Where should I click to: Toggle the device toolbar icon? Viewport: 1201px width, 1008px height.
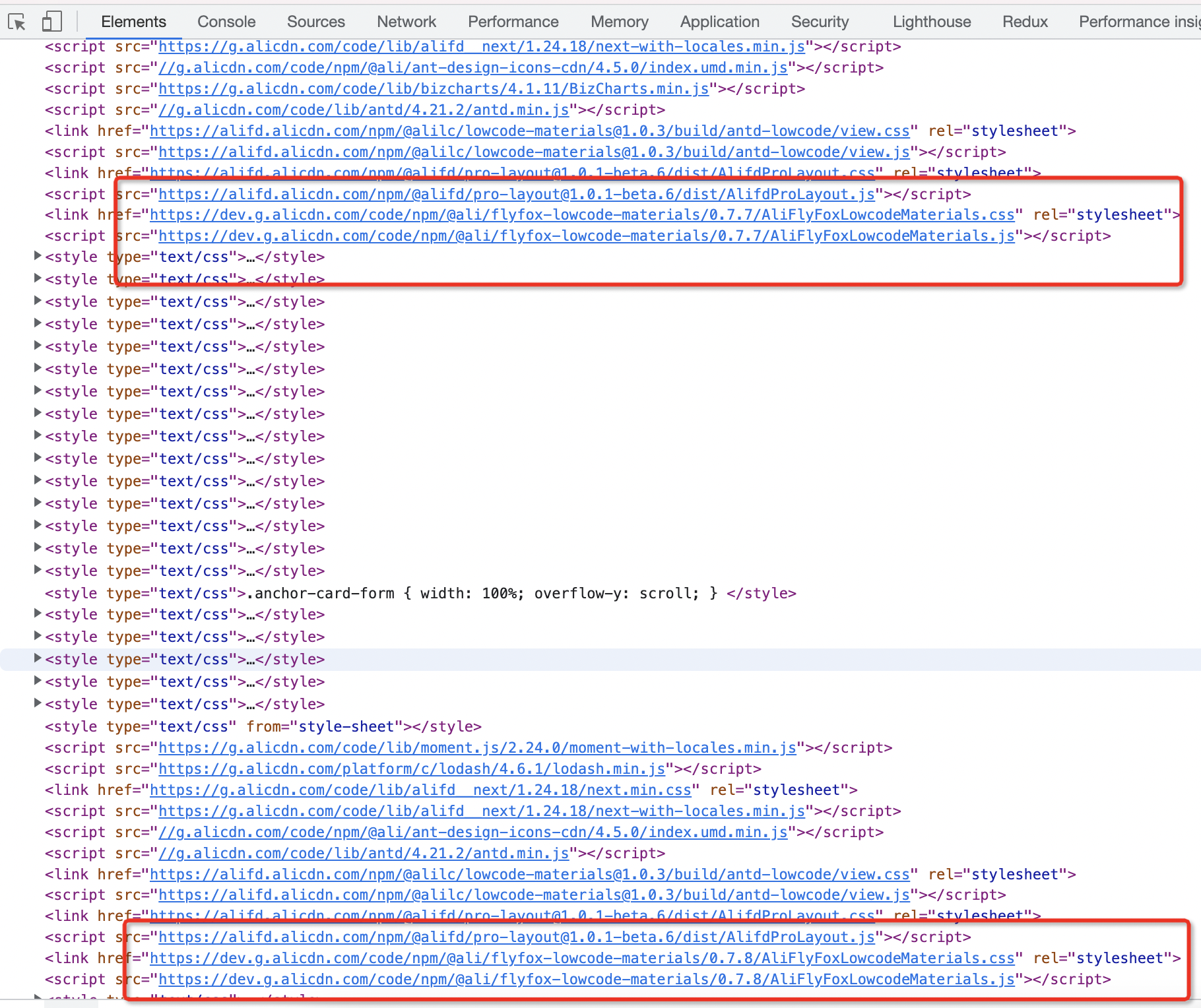51,22
